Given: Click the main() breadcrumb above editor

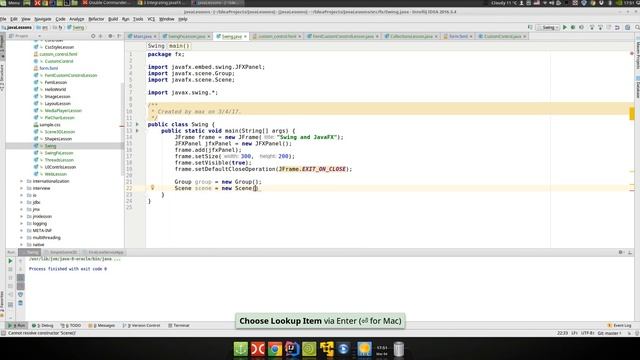Looking at the screenshot, I should pyautogui.click(x=179, y=46).
